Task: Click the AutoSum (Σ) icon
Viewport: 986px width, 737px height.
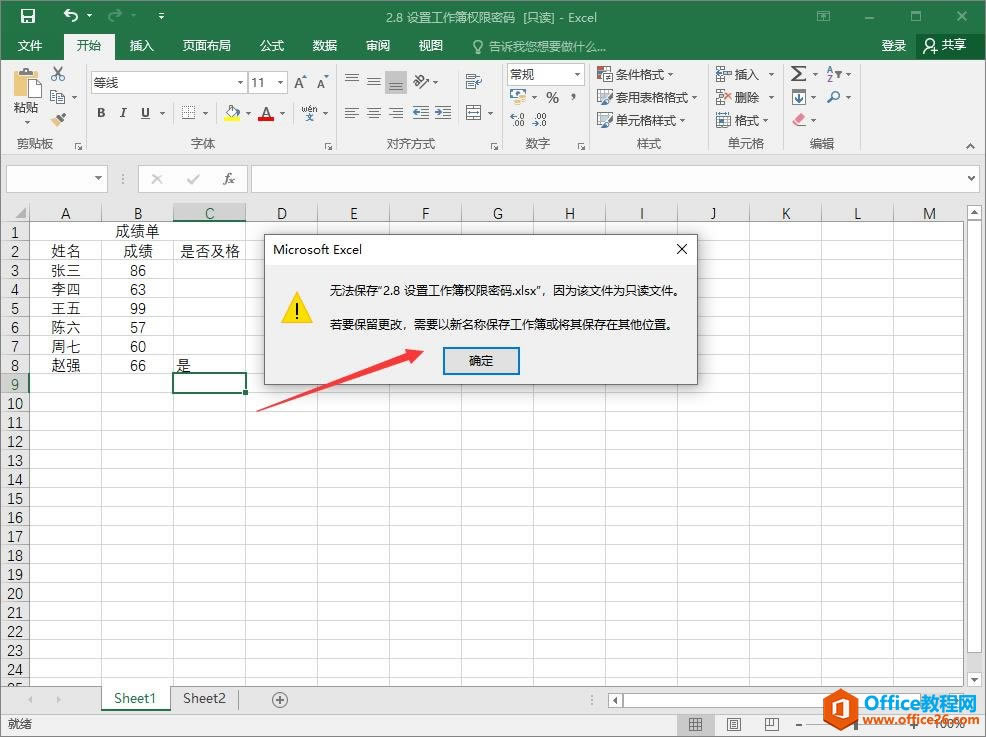Action: [x=798, y=74]
